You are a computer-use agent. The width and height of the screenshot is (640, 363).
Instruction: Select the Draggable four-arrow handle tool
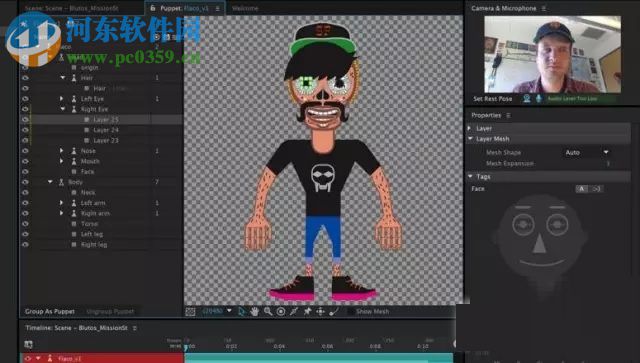[320, 312]
